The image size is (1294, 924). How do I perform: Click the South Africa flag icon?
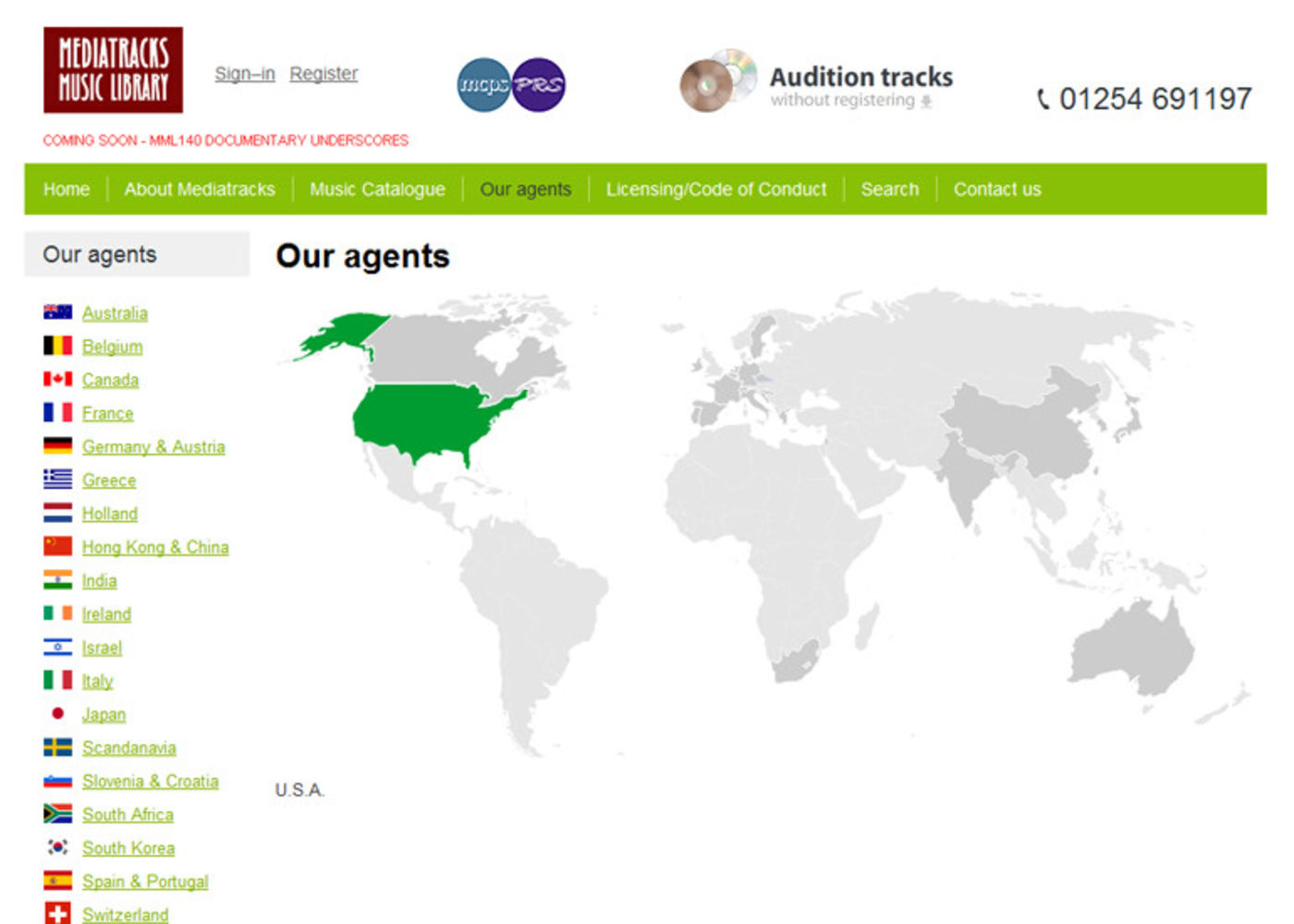[57, 814]
